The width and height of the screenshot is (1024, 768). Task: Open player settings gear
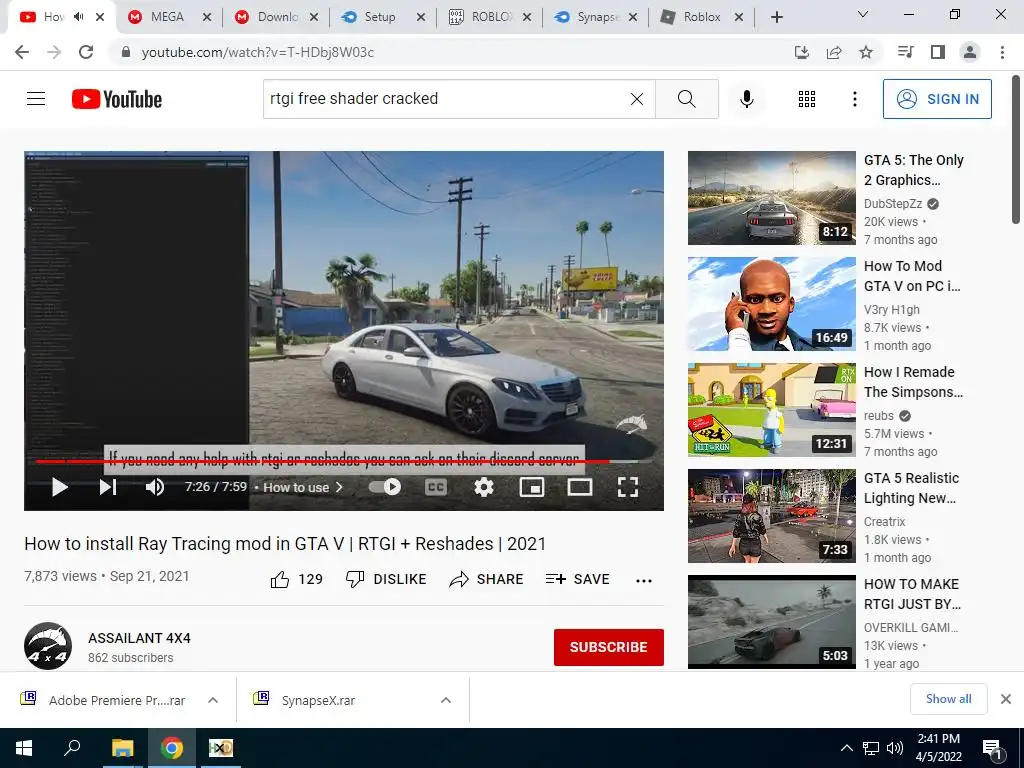484,487
